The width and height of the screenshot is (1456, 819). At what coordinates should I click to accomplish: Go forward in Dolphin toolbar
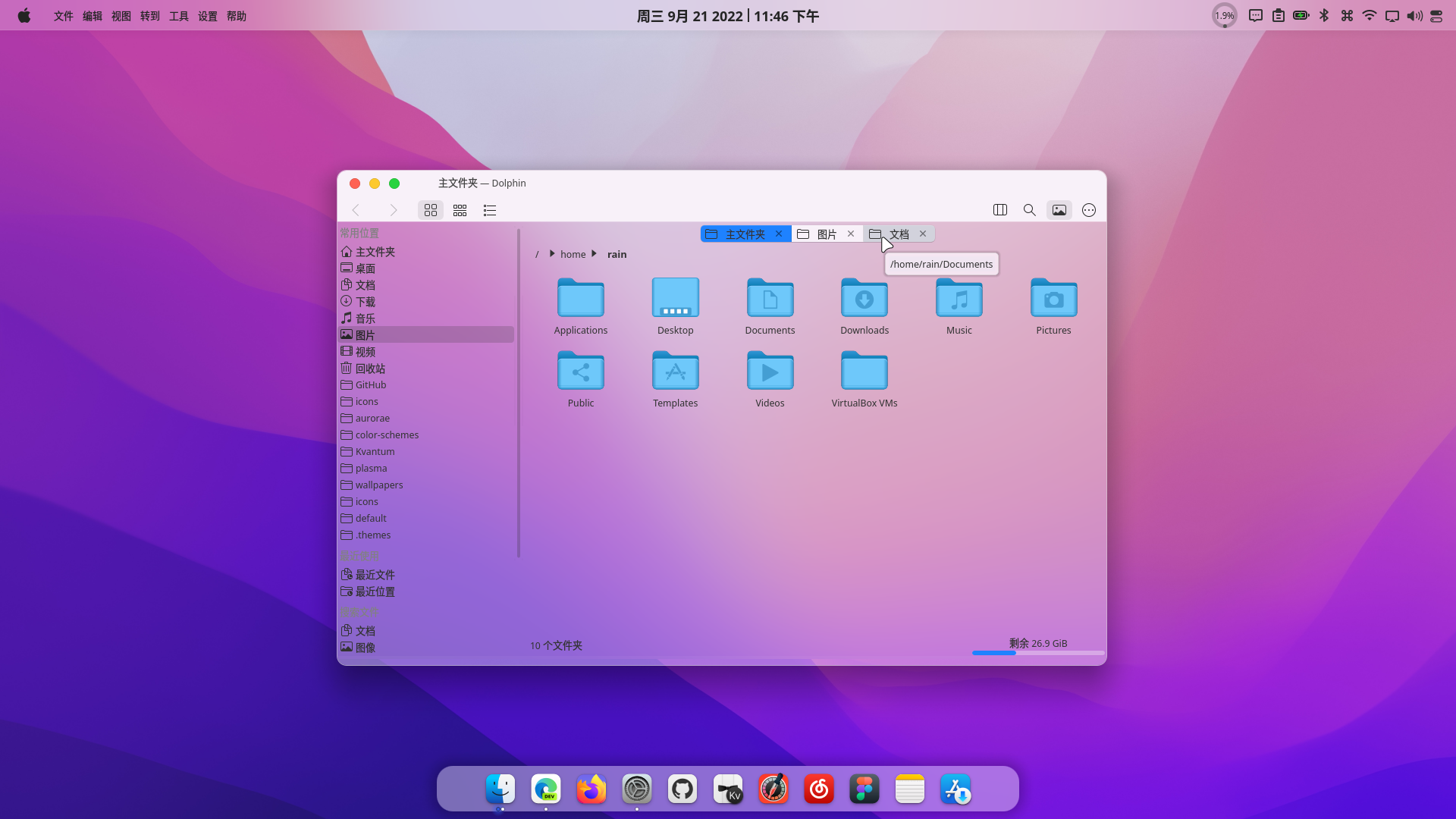[x=393, y=210]
